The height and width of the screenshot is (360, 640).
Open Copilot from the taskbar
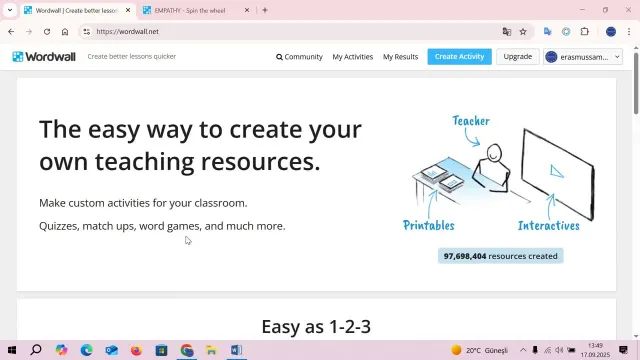tap(61, 350)
